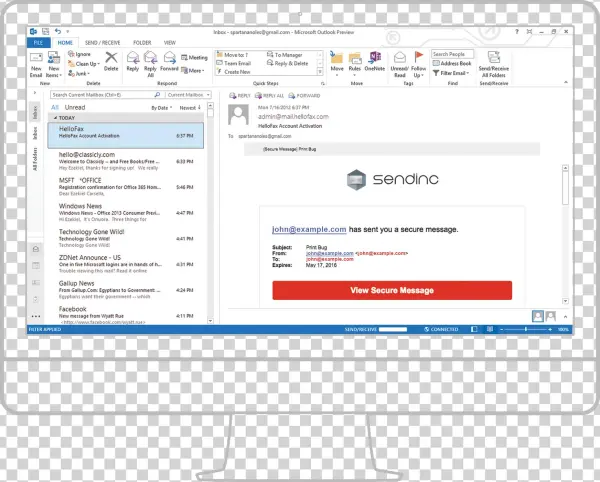The width and height of the screenshot is (600, 482).
Task: Click REPLY ALL in the reading pane
Action: [x=269, y=96]
